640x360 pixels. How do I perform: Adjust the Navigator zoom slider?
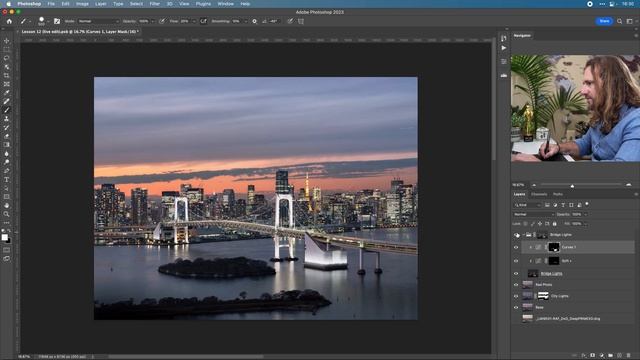[x=572, y=186]
